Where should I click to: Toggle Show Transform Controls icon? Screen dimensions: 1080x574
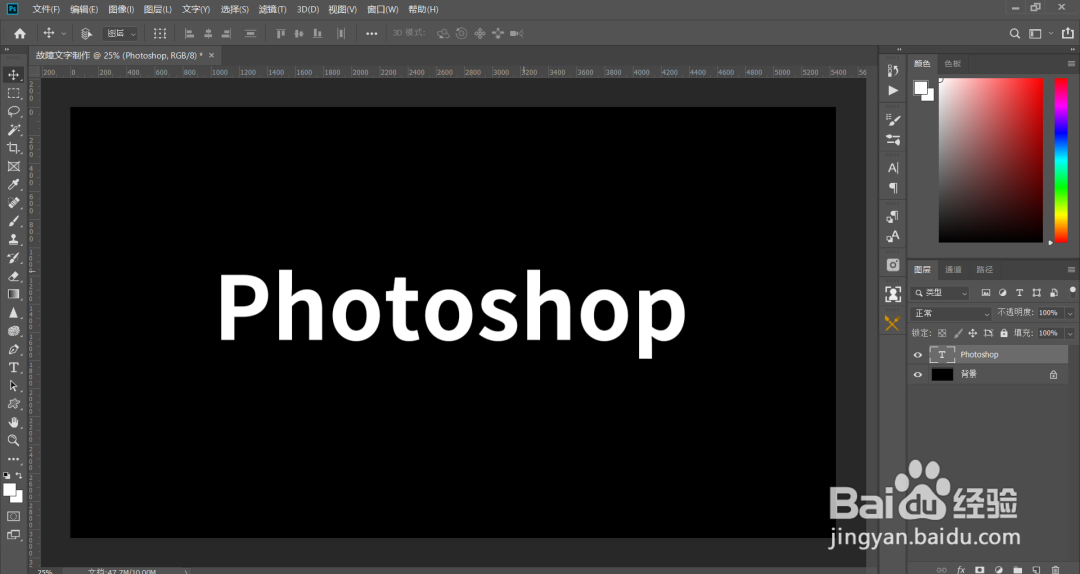pos(160,33)
